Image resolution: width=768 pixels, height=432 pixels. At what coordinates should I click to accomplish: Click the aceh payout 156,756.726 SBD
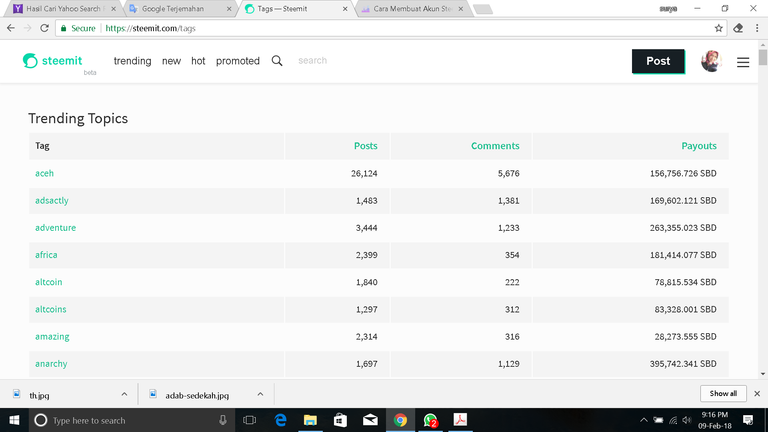(x=683, y=173)
